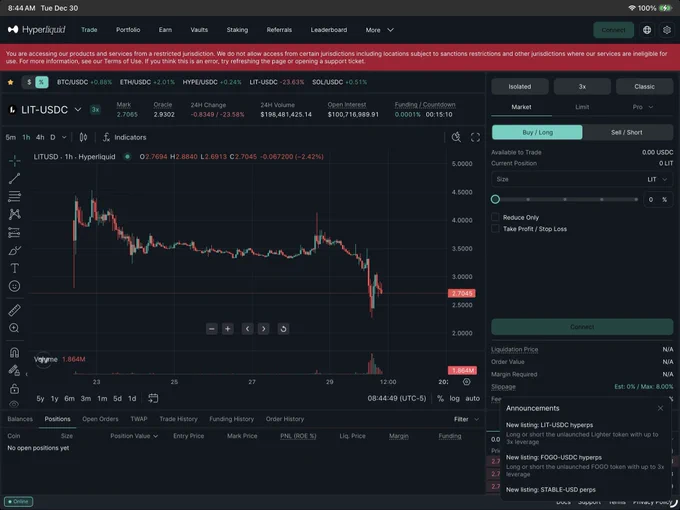Open chart axis settings gear icon
Screen dimensions: 680x510
pyautogui.click(x=467, y=382)
